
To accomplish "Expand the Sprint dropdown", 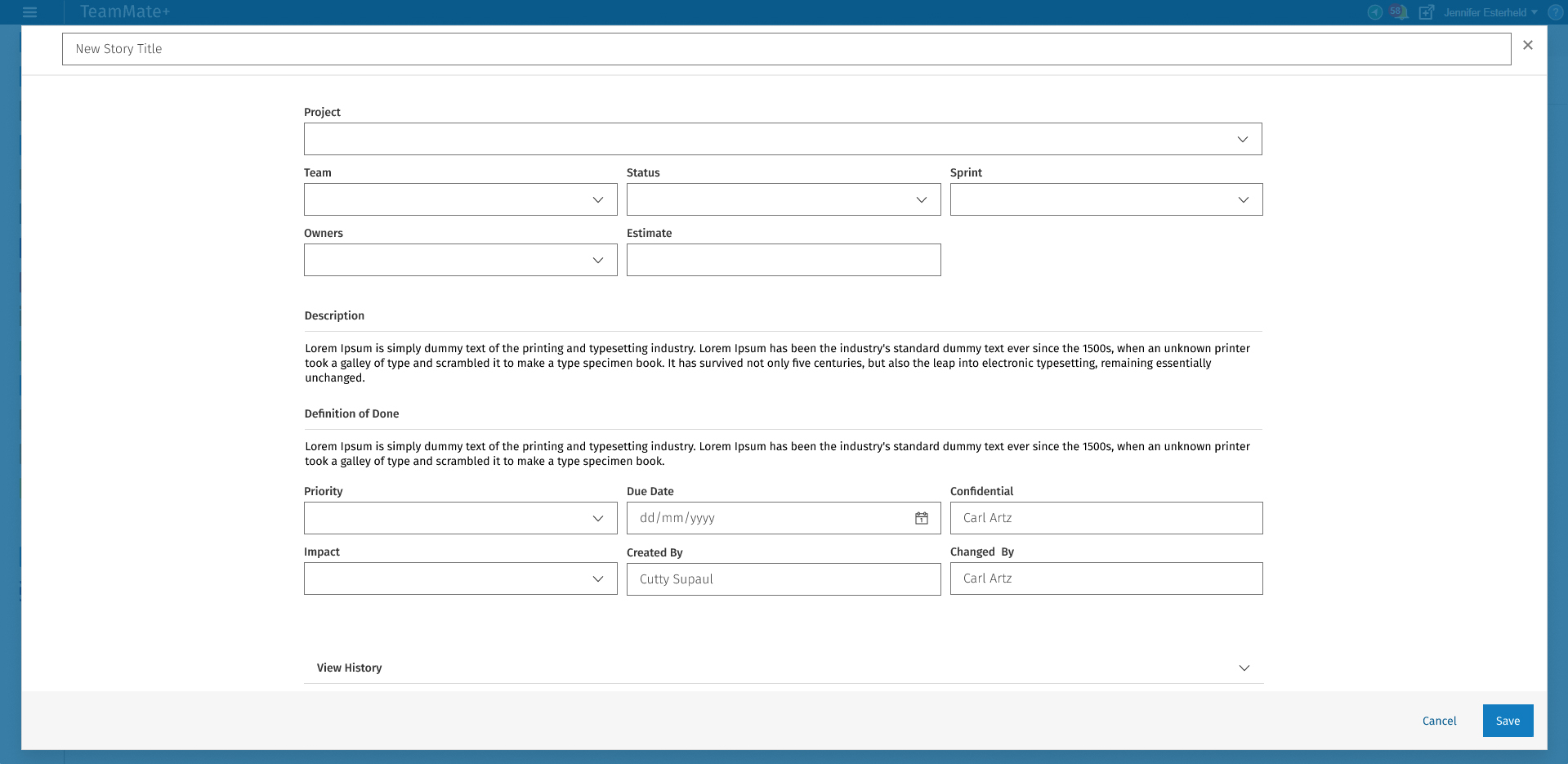I will click(1106, 199).
